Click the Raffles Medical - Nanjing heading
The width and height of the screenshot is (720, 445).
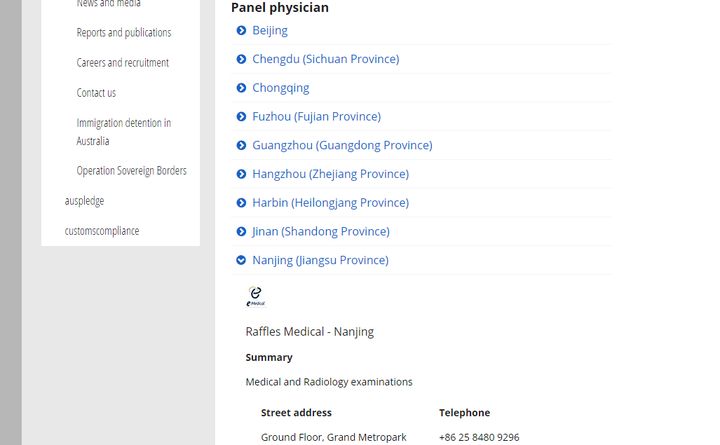coord(309,332)
